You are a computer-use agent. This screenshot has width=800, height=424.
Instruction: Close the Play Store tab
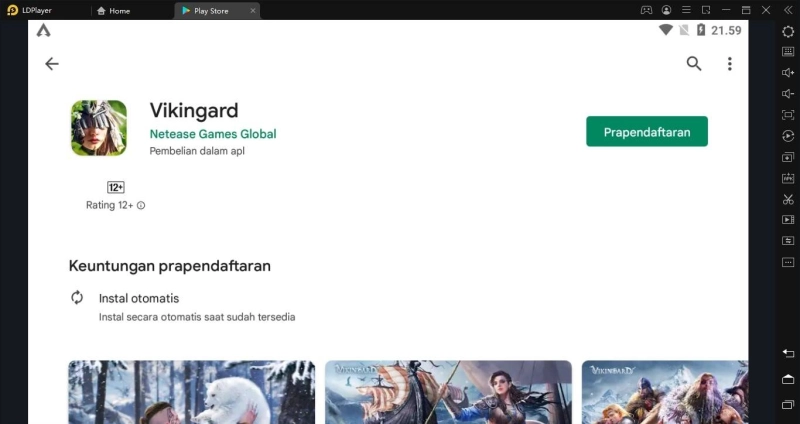(x=253, y=11)
